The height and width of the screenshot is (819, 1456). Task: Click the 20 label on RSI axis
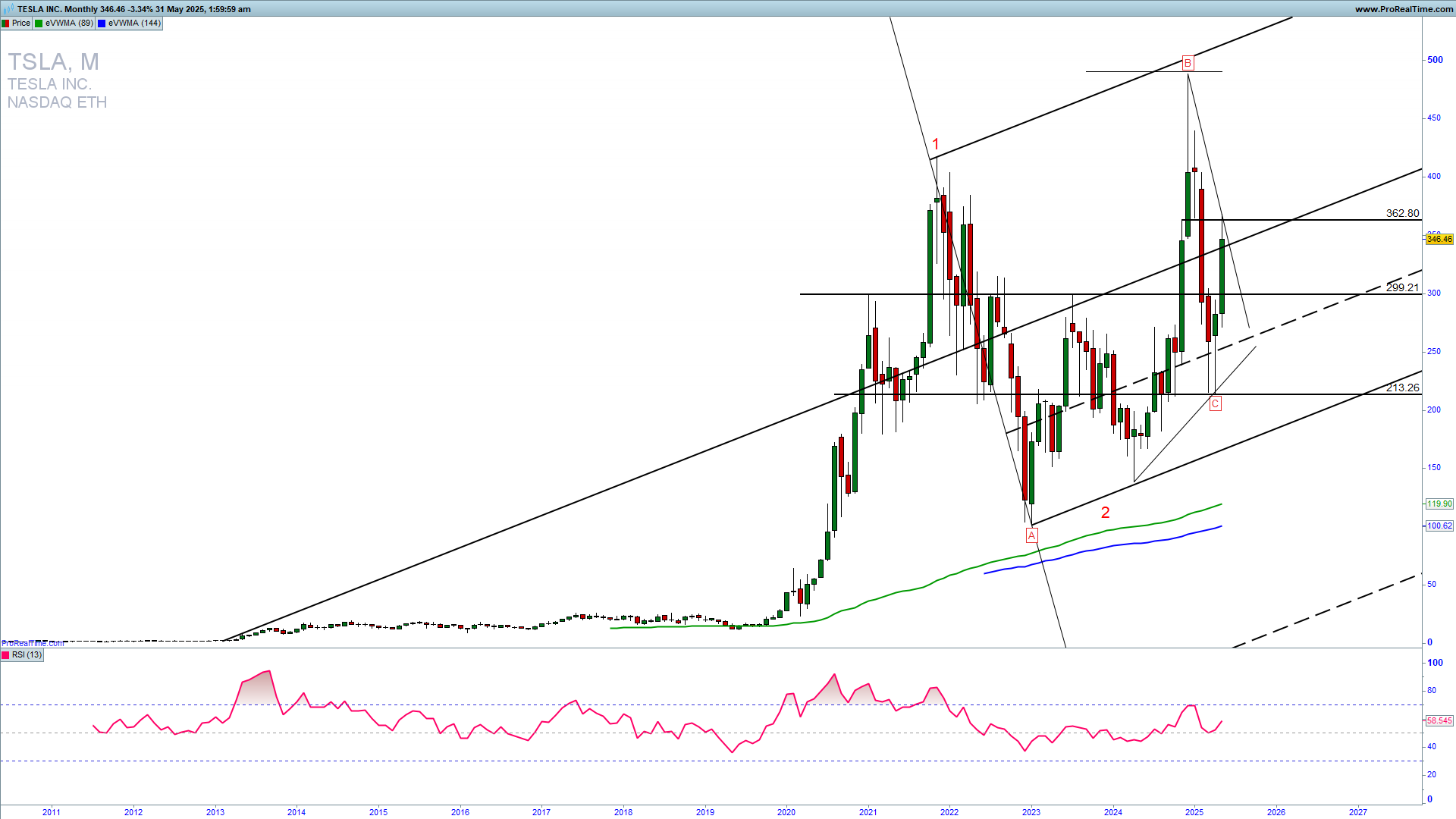point(1432,775)
